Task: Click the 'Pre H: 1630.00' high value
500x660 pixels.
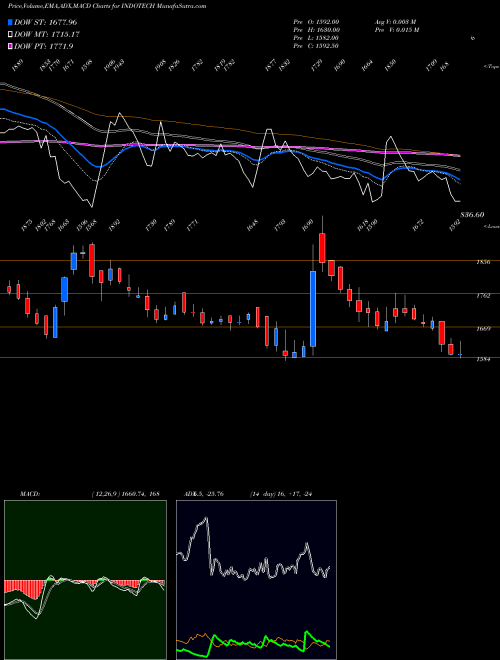Action: pyautogui.click(x=317, y=30)
